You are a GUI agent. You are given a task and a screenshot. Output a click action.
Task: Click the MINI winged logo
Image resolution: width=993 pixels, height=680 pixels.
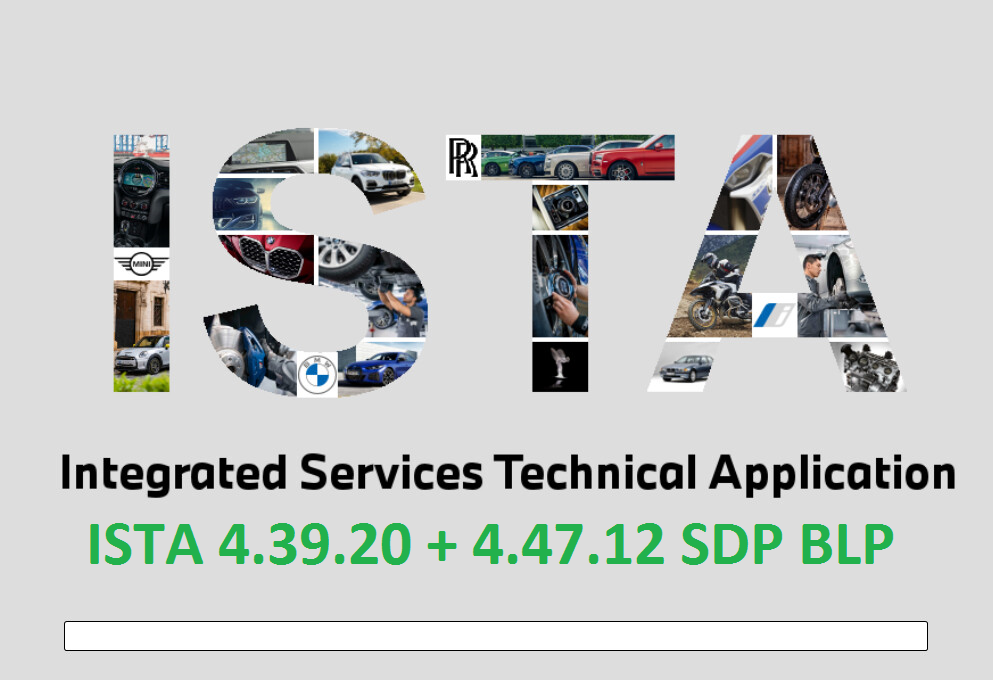pos(141,264)
